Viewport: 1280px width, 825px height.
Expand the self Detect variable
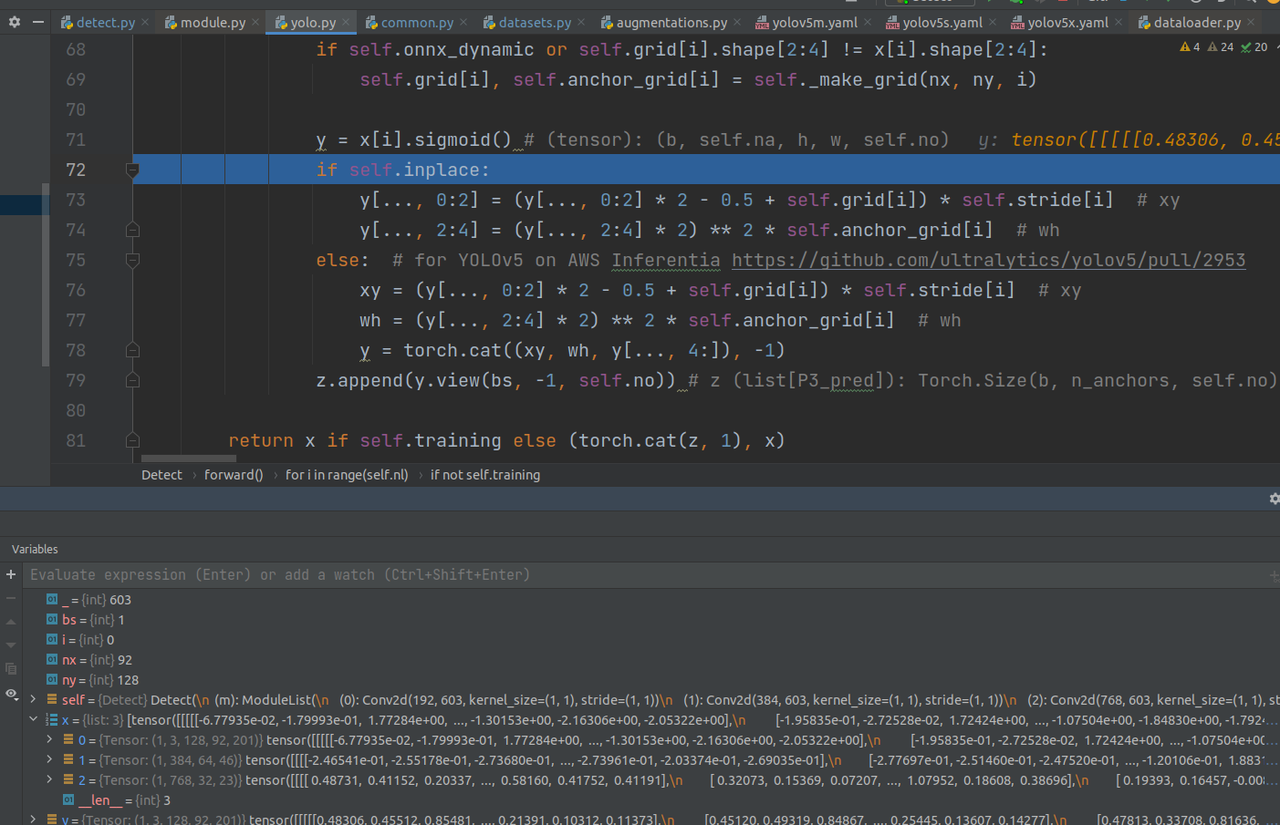click(x=33, y=700)
